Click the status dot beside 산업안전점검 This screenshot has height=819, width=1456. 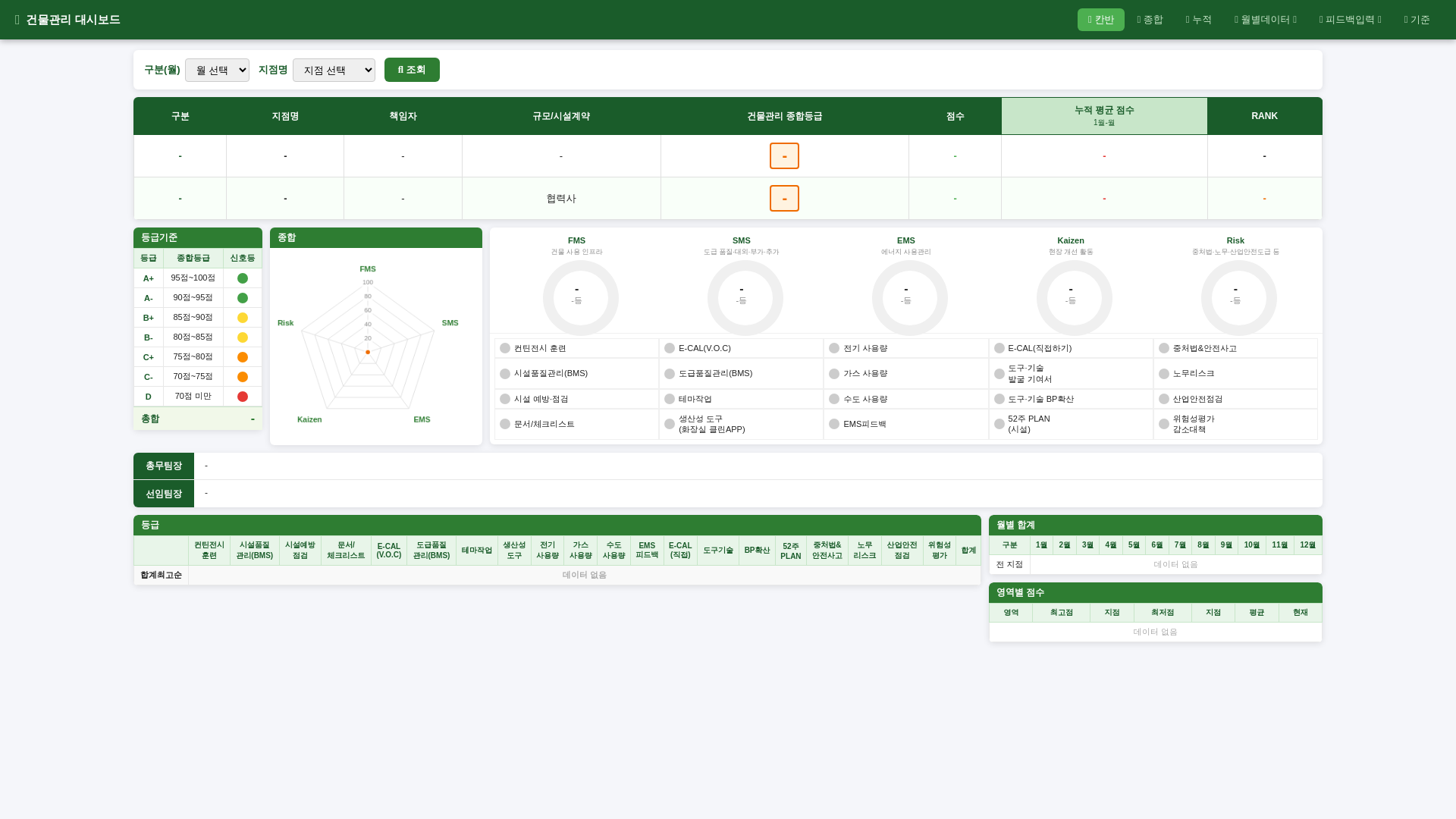[1164, 399]
